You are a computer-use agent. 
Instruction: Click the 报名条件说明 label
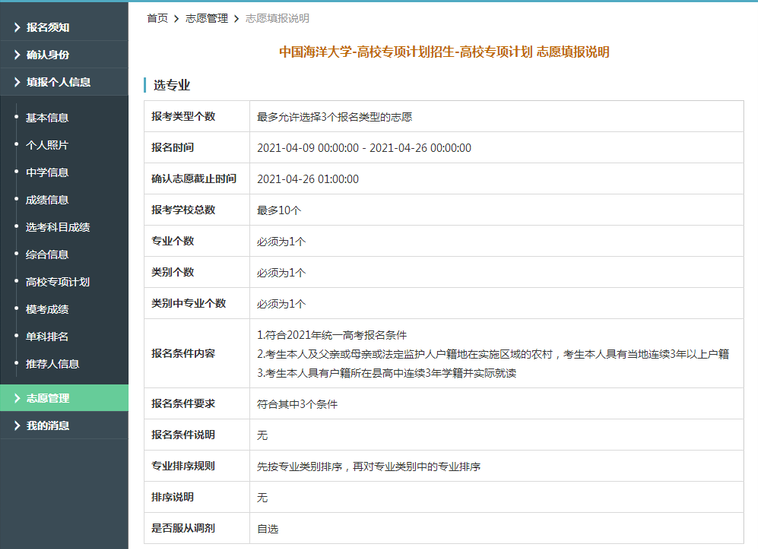[183, 435]
